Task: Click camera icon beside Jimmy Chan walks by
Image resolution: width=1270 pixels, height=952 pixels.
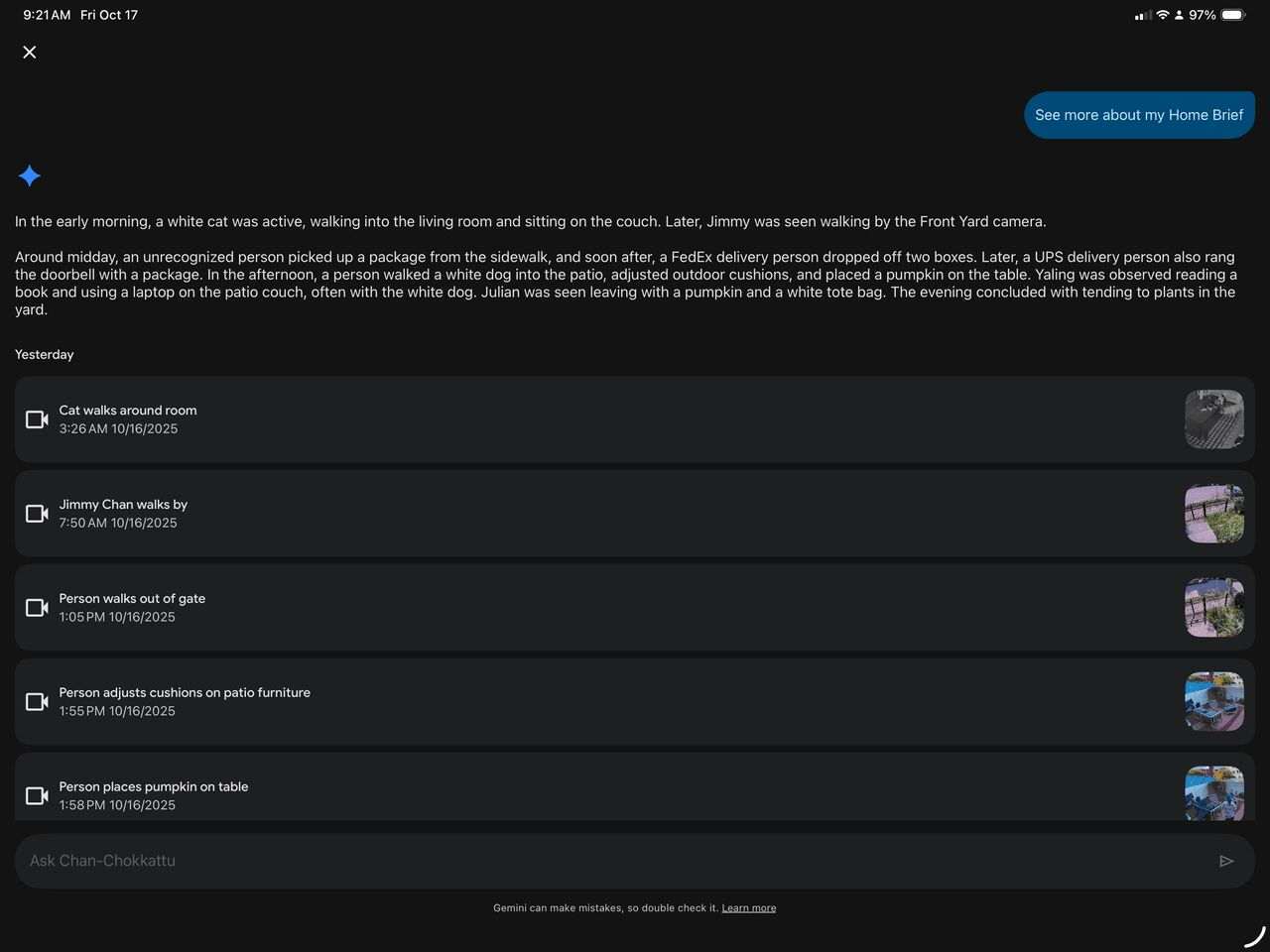Action: click(x=37, y=514)
